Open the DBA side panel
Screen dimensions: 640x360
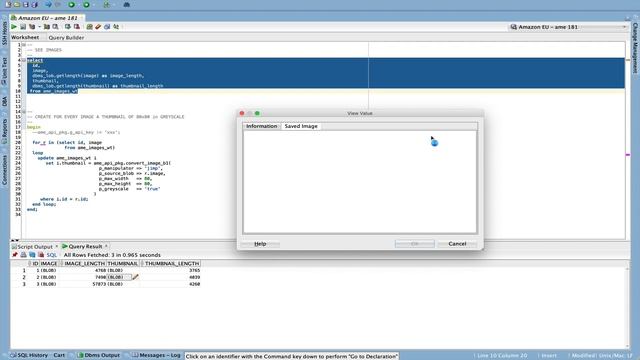[x=4, y=101]
